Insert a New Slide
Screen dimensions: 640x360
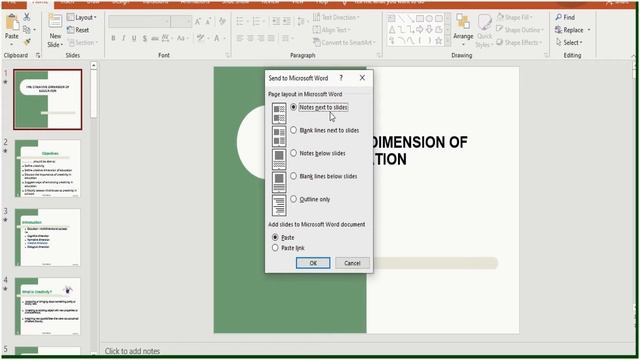click(55, 31)
